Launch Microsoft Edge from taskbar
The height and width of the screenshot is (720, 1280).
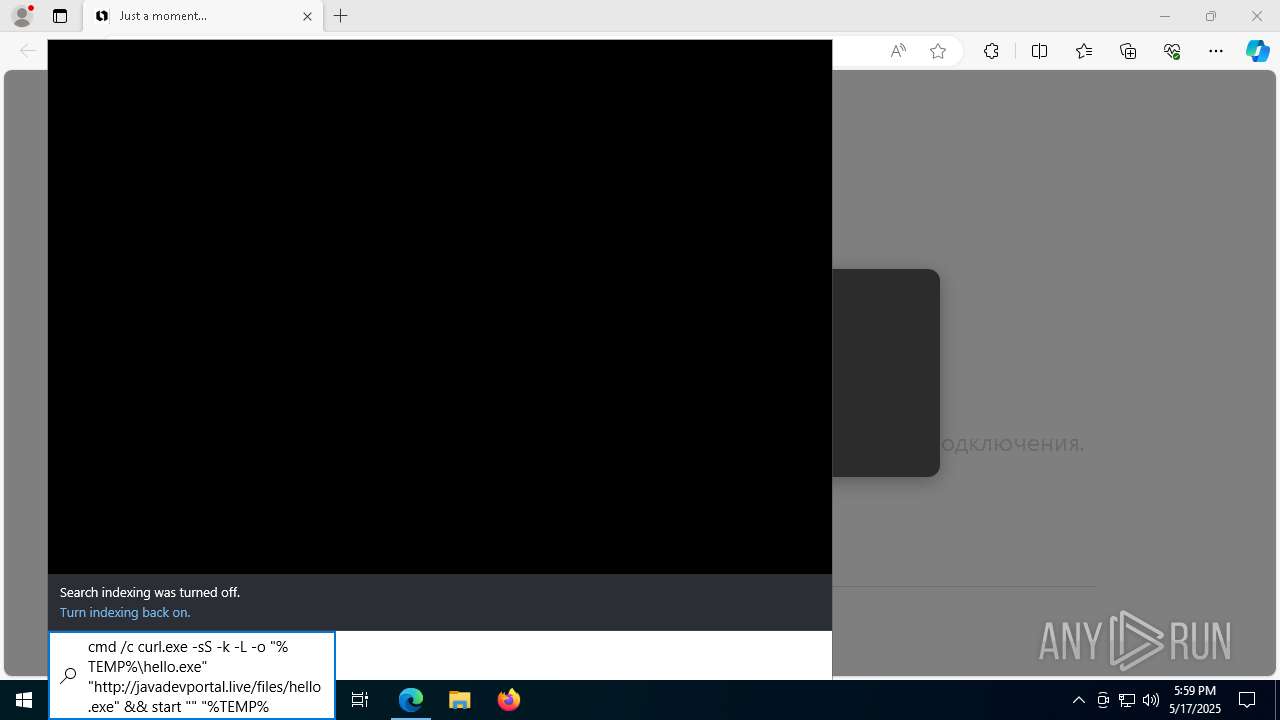411,700
